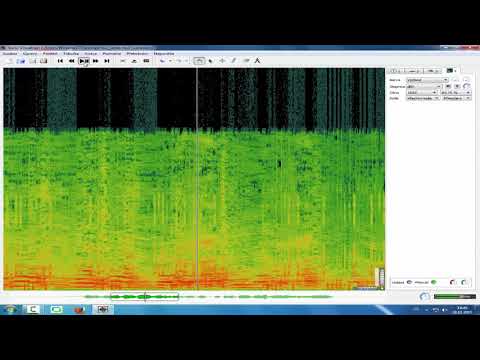Jump playback to the end
Screen dimensions: 480x360
107,61
